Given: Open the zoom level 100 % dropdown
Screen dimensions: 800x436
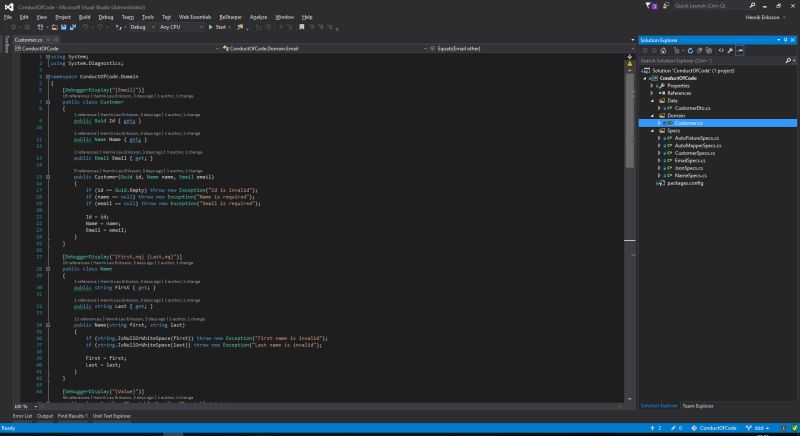Looking at the screenshot, I should coord(25,406).
